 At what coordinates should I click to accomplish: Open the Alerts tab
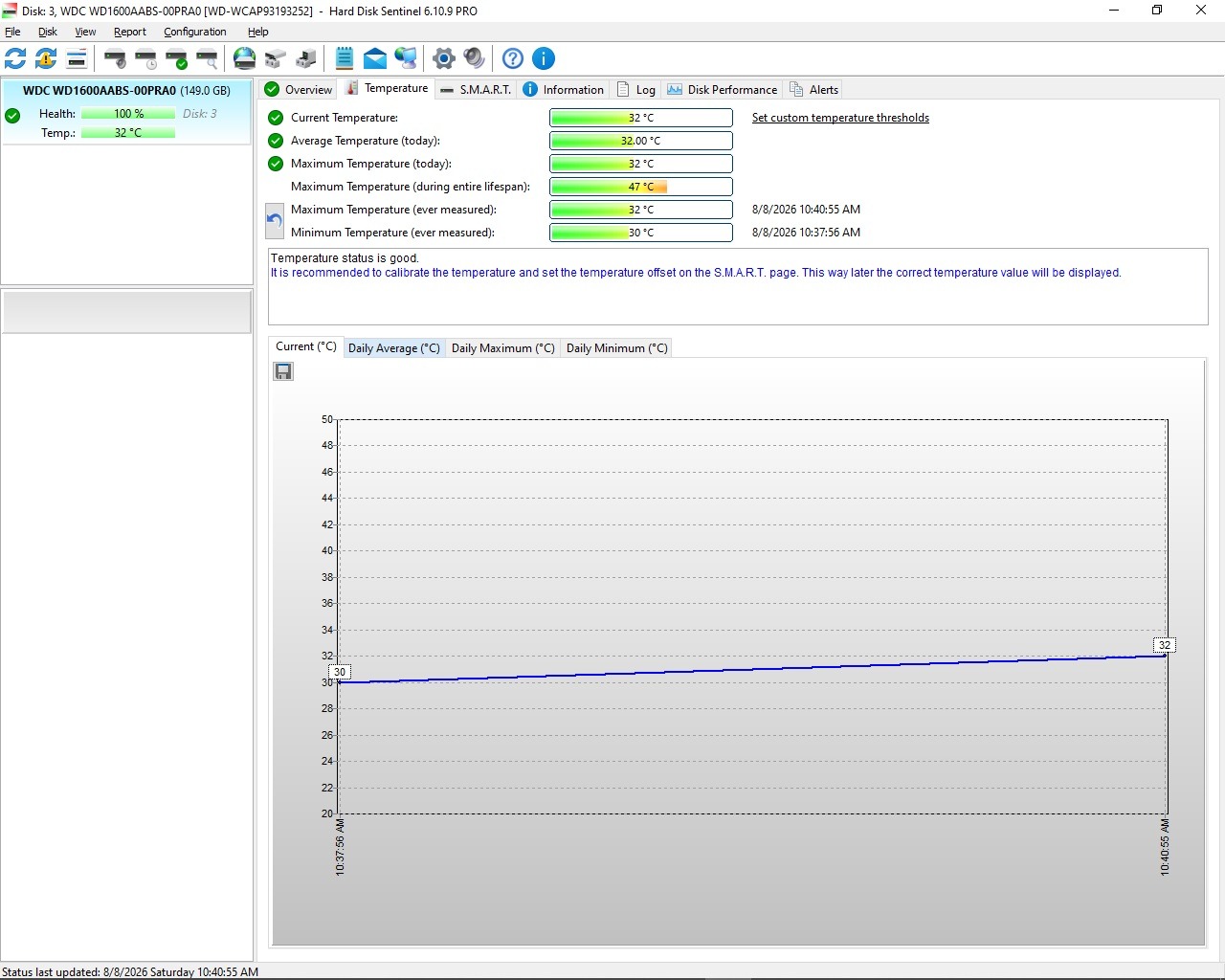tap(814, 89)
